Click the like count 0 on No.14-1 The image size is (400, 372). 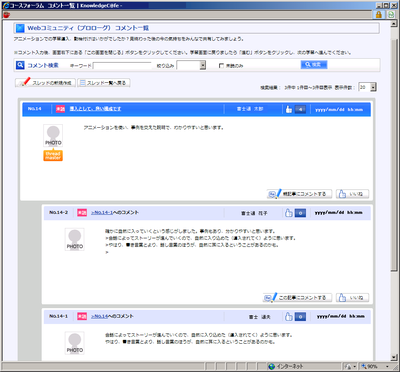coord(300,316)
